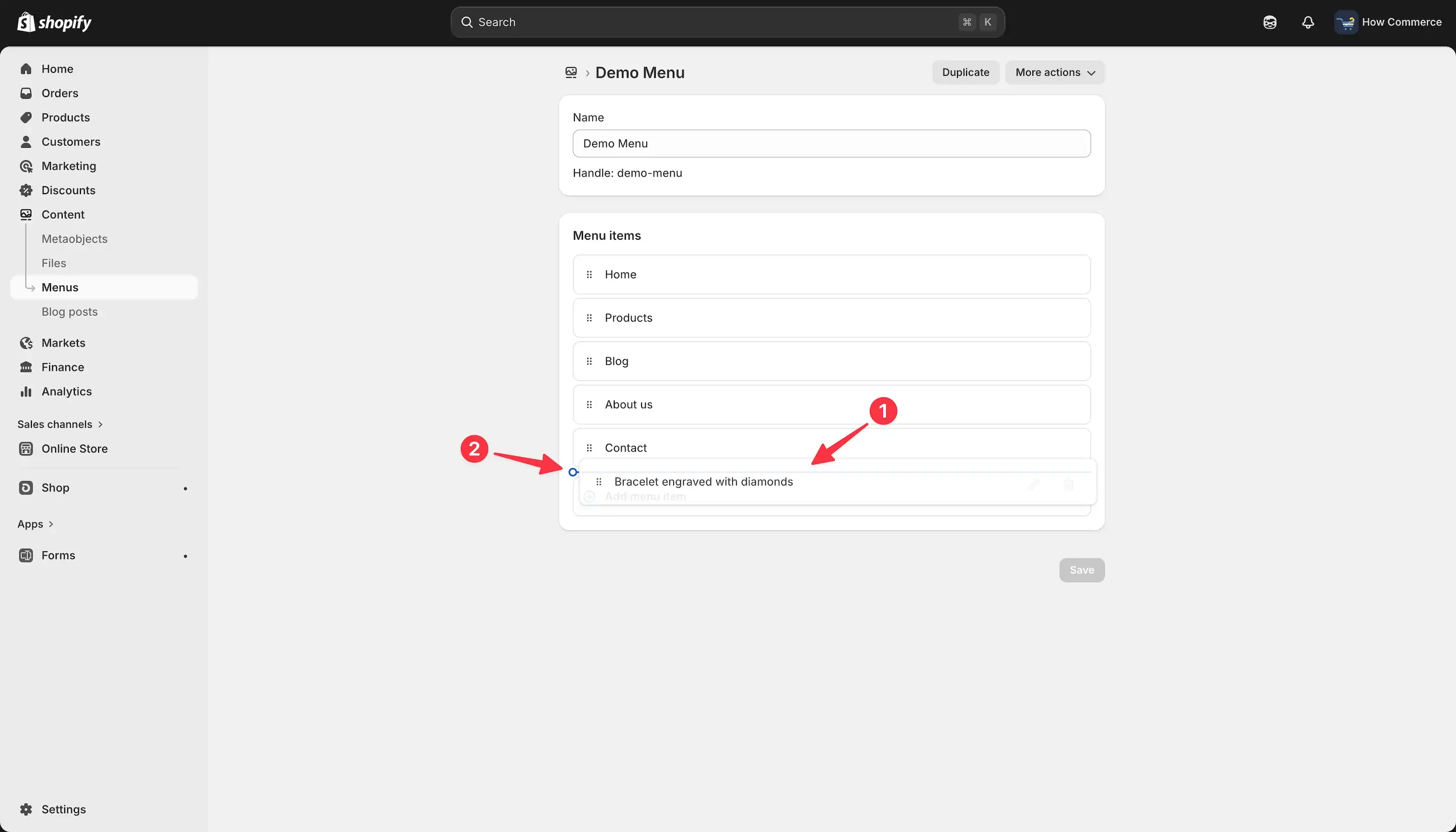Click the 'Handle: demo-menu' text
The width and height of the screenshot is (1456, 832).
click(627, 173)
